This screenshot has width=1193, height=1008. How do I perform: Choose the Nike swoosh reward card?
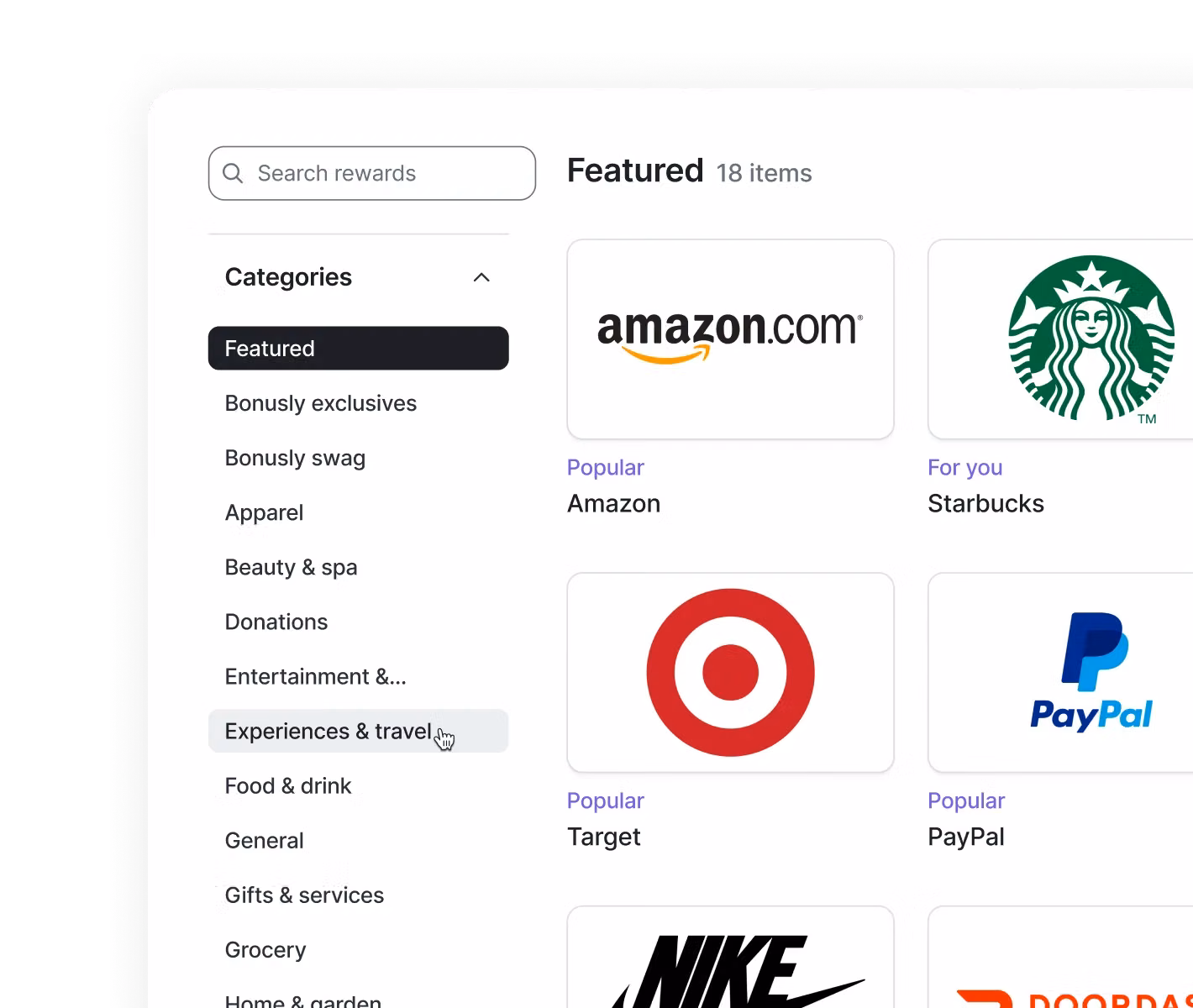(730, 957)
